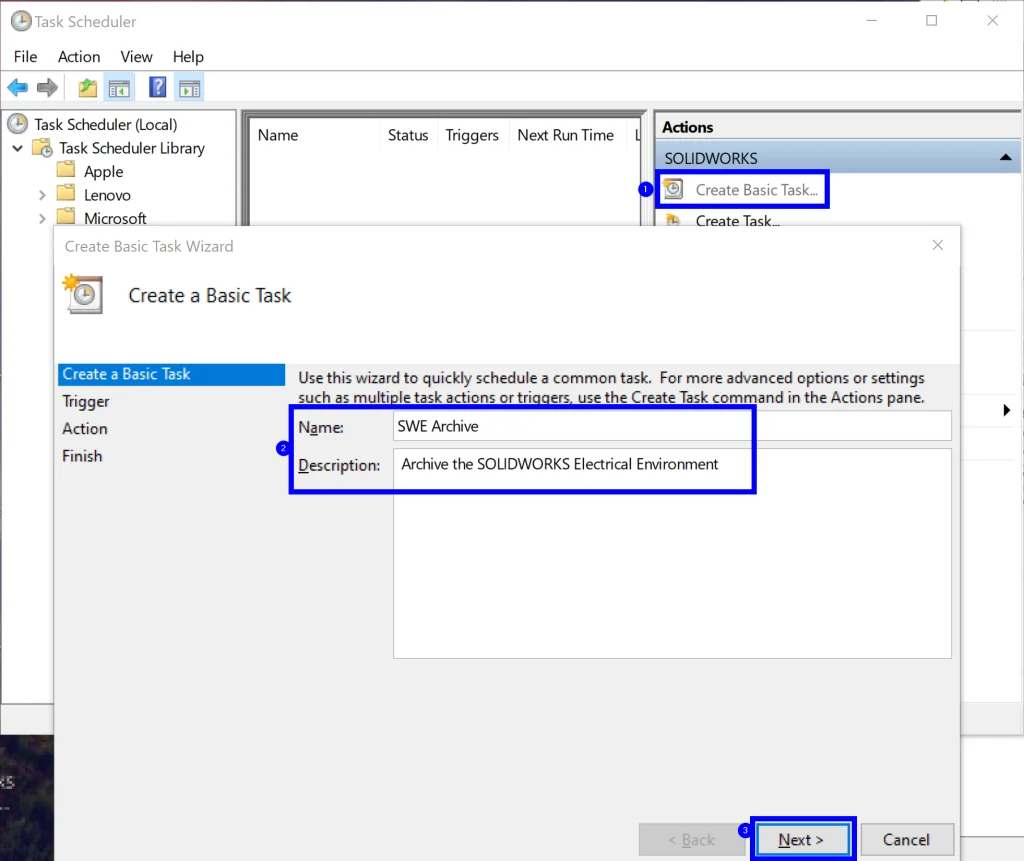Collapse the SOLIDWORKS actions group
The height and width of the screenshot is (861, 1024).
click(1005, 157)
